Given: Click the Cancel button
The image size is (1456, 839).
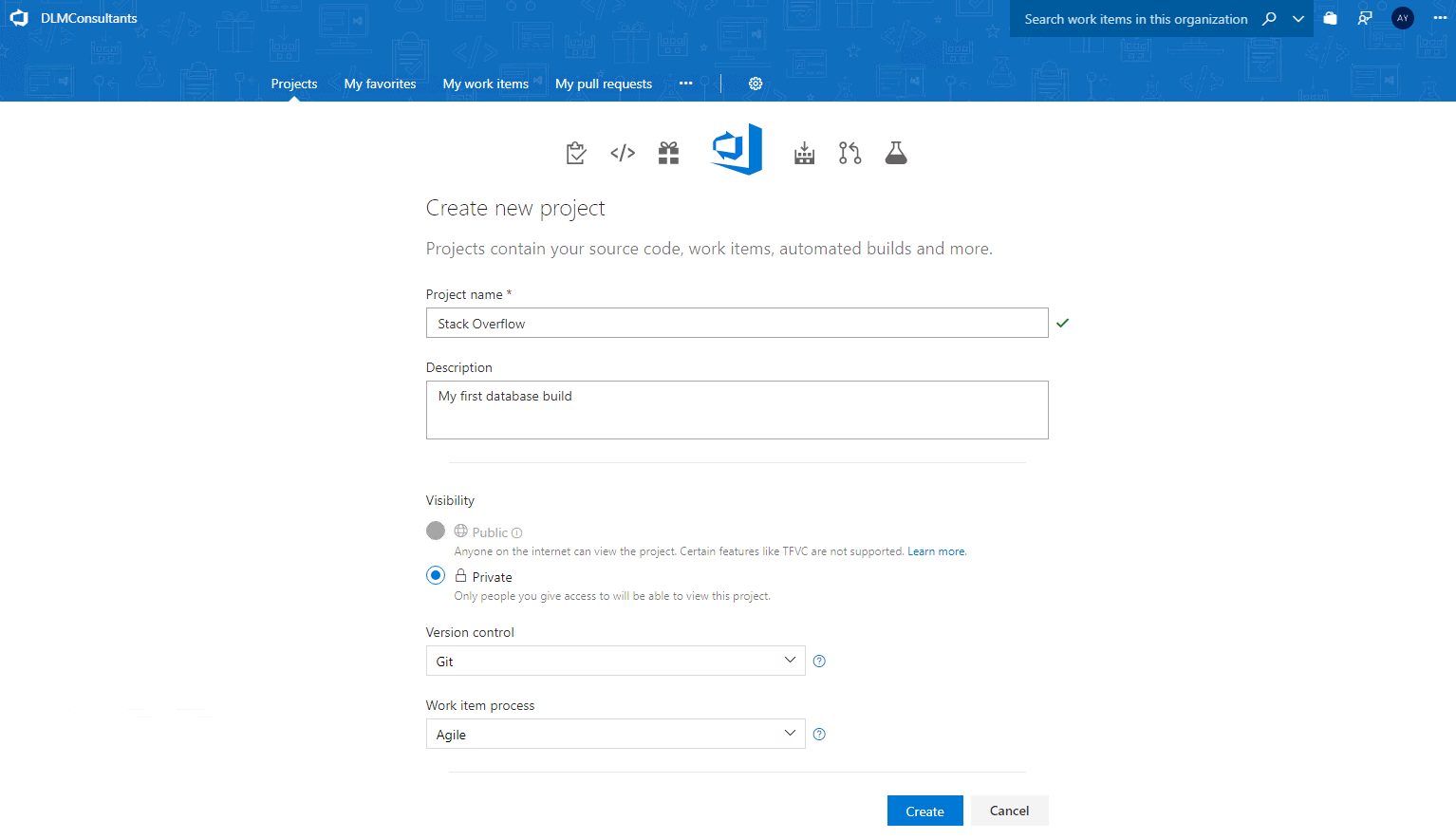Looking at the screenshot, I should point(1010,811).
